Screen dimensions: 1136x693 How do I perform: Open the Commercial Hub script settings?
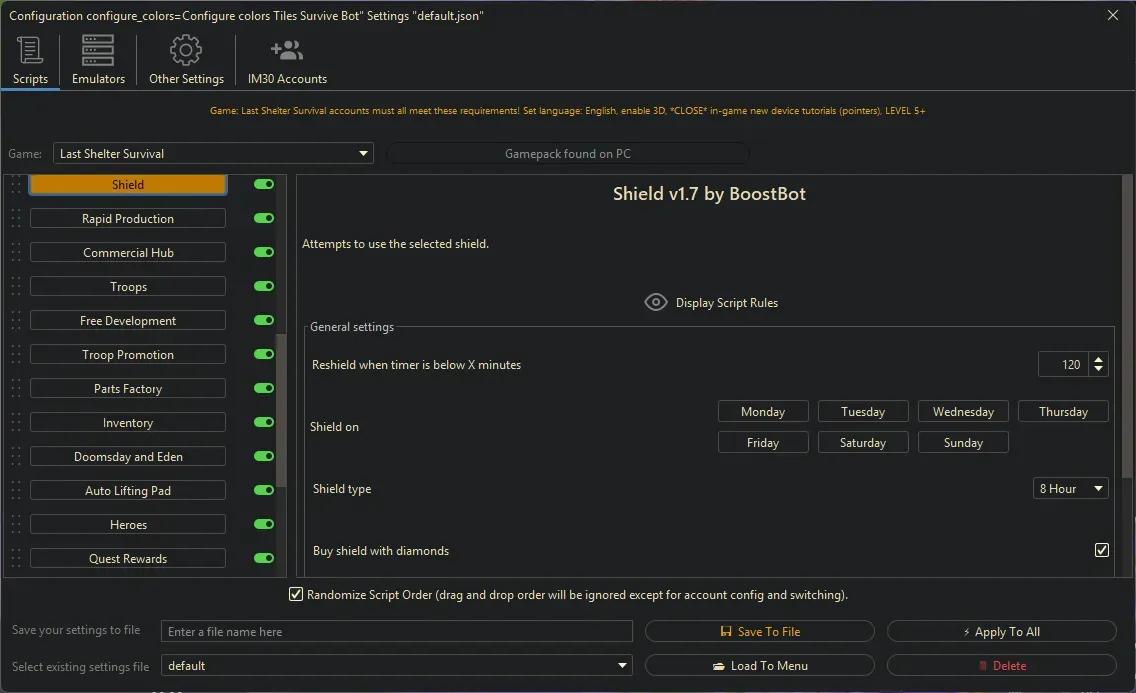pos(128,253)
